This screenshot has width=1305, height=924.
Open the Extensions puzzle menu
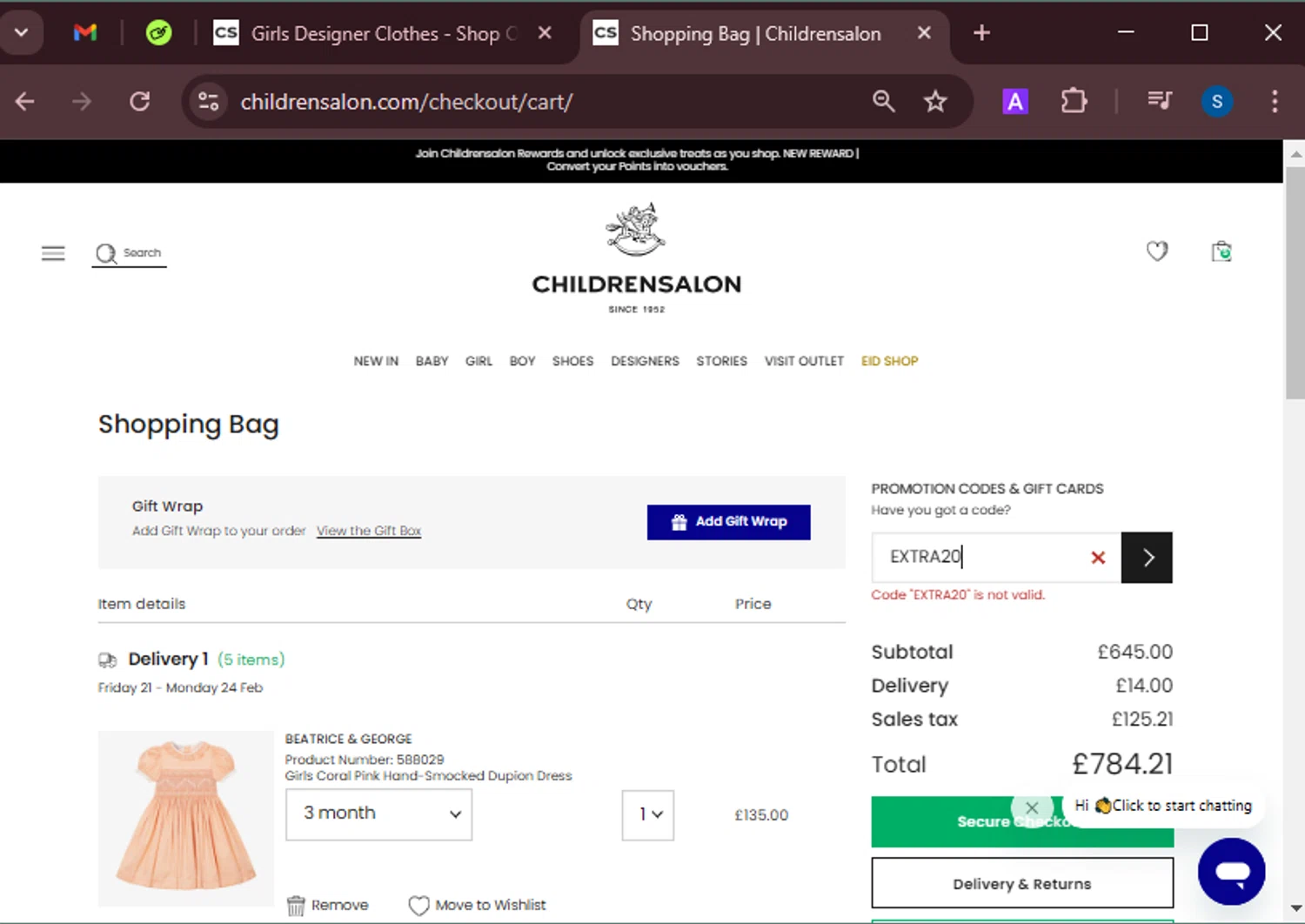pos(1074,102)
